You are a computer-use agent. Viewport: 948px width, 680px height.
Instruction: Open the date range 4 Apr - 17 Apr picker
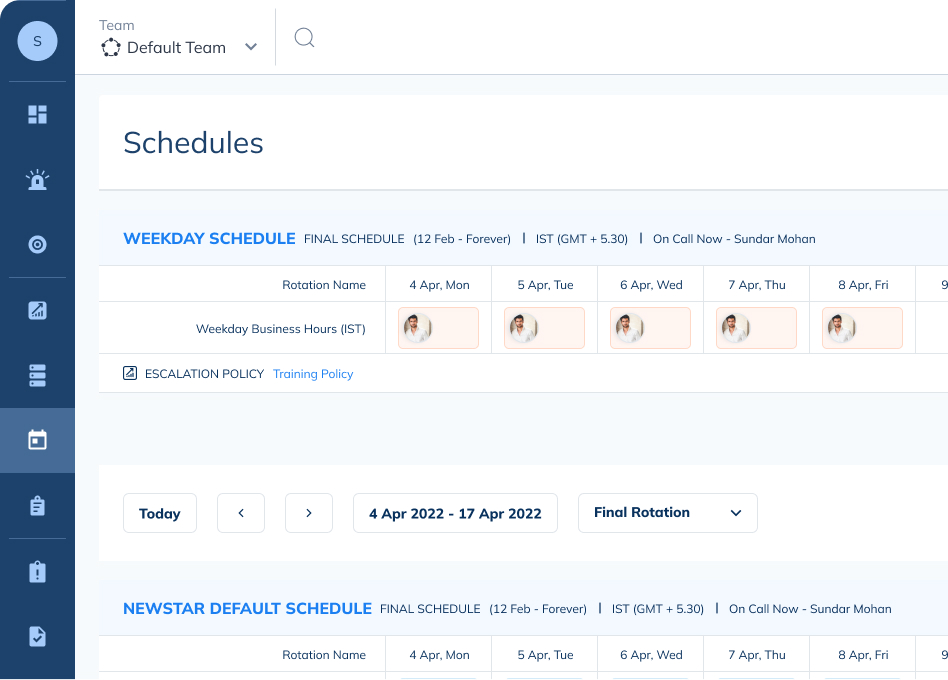coord(455,512)
